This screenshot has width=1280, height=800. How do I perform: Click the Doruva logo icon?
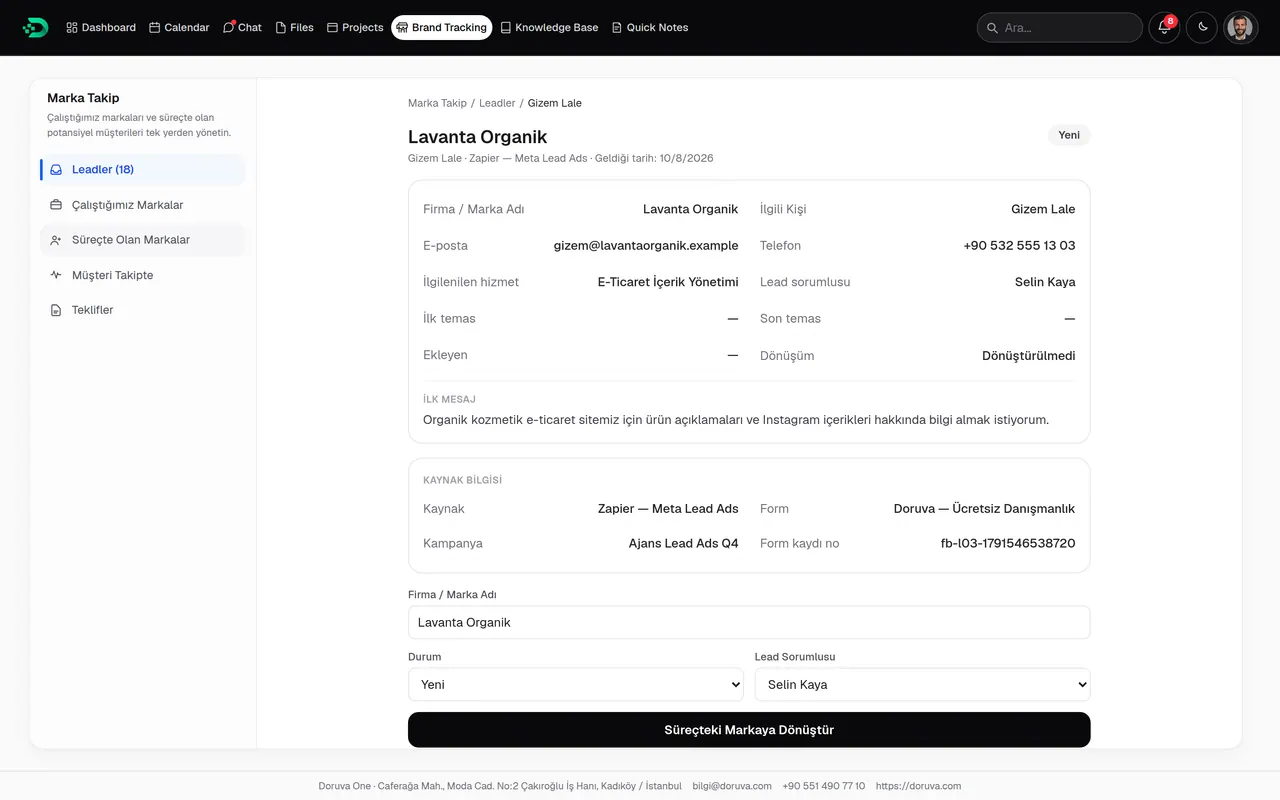point(35,28)
